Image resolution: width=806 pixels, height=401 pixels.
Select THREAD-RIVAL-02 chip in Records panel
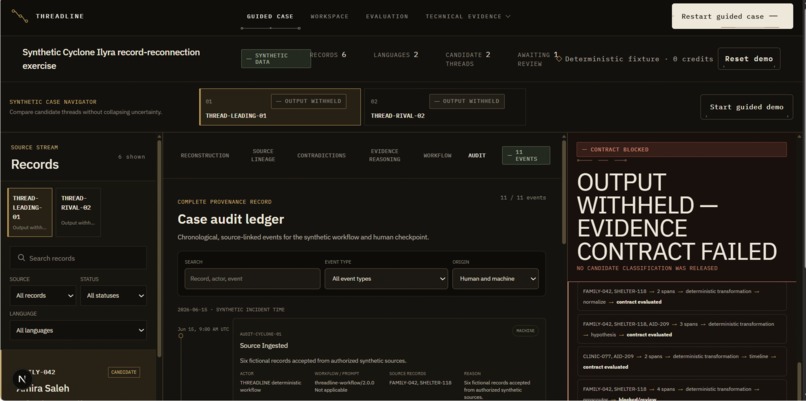click(x=78, y=212)
